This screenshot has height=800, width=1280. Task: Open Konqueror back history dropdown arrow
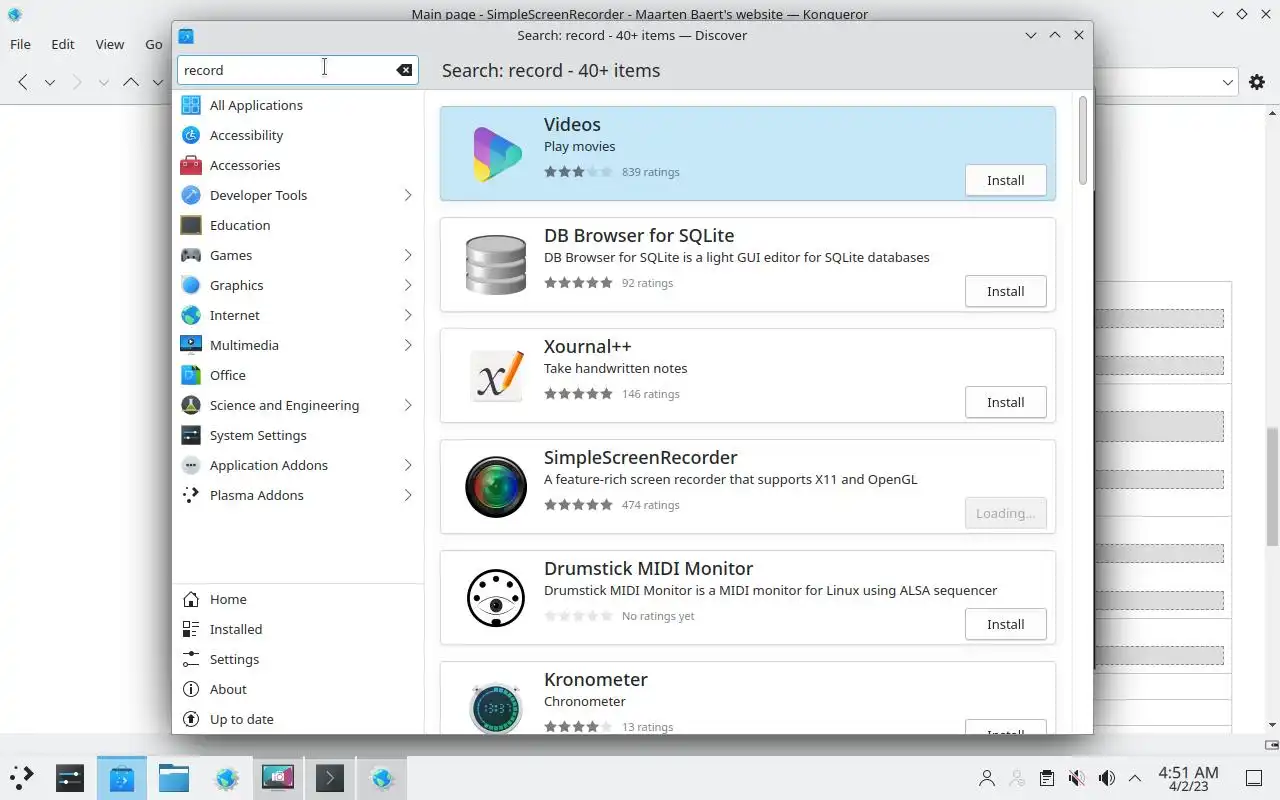[49, 82]
